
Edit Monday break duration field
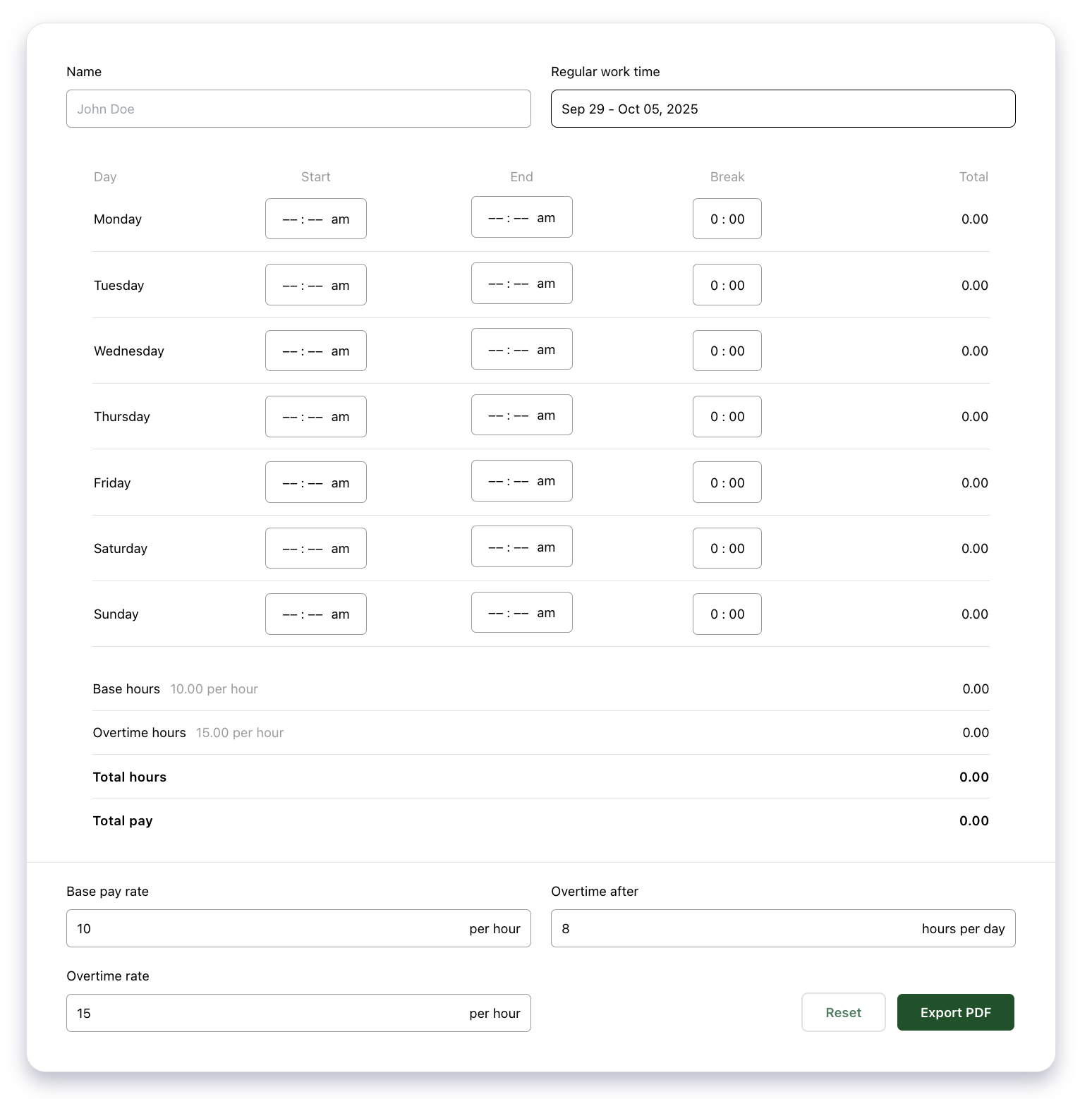tap(727, 219)
